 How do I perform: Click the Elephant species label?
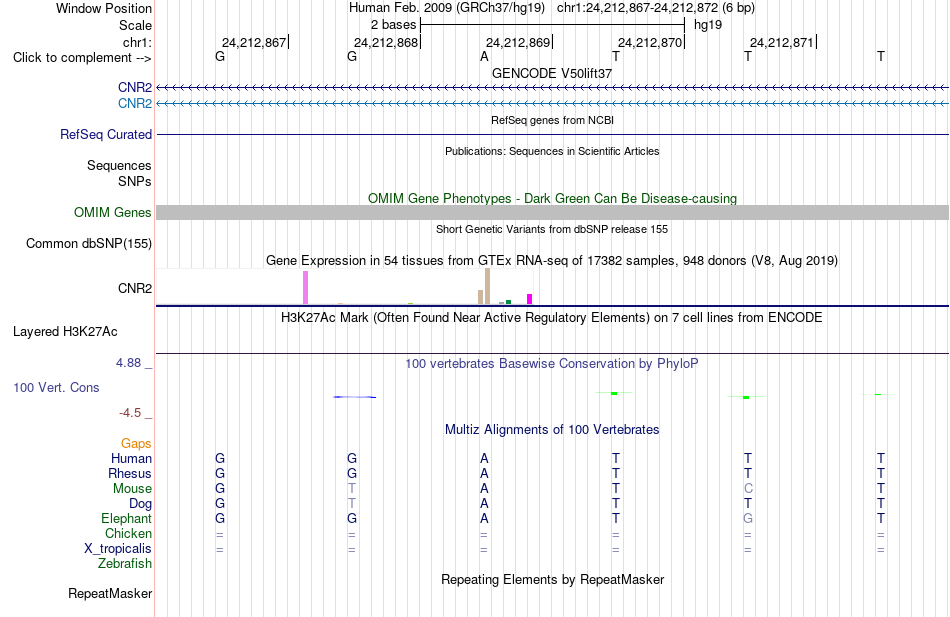pyautogui.click(x=127, y=519)
